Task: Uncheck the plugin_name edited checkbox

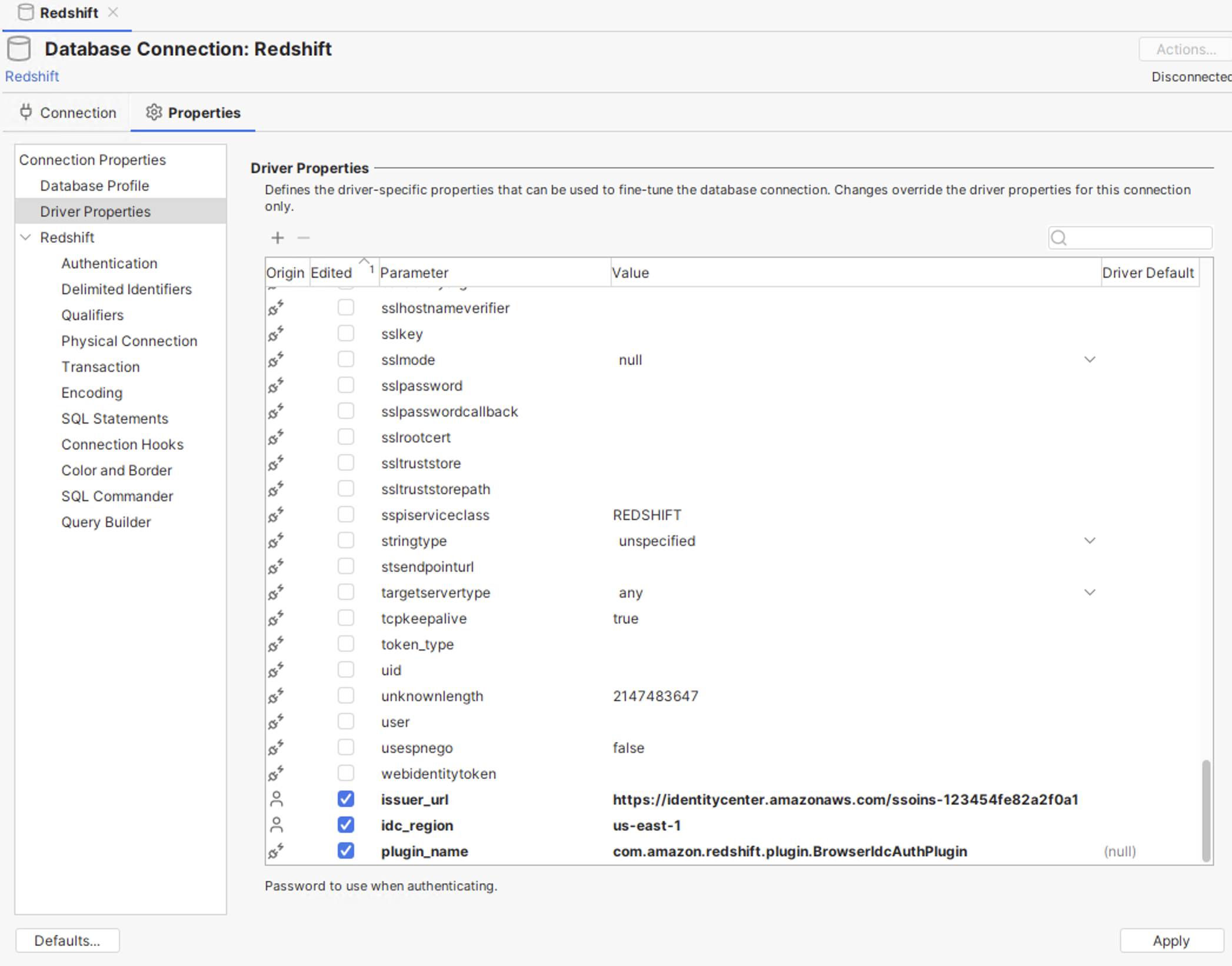Action: [346, 851]
